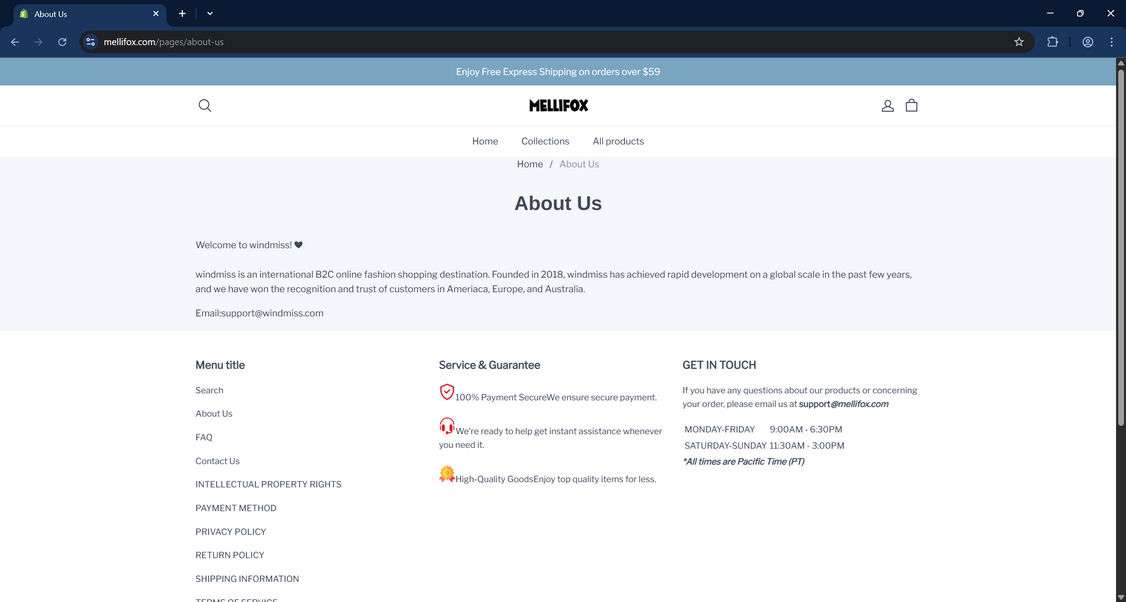Click the high-quality goods badge icon
The image size is (1126, 602).
coord(447,474)
